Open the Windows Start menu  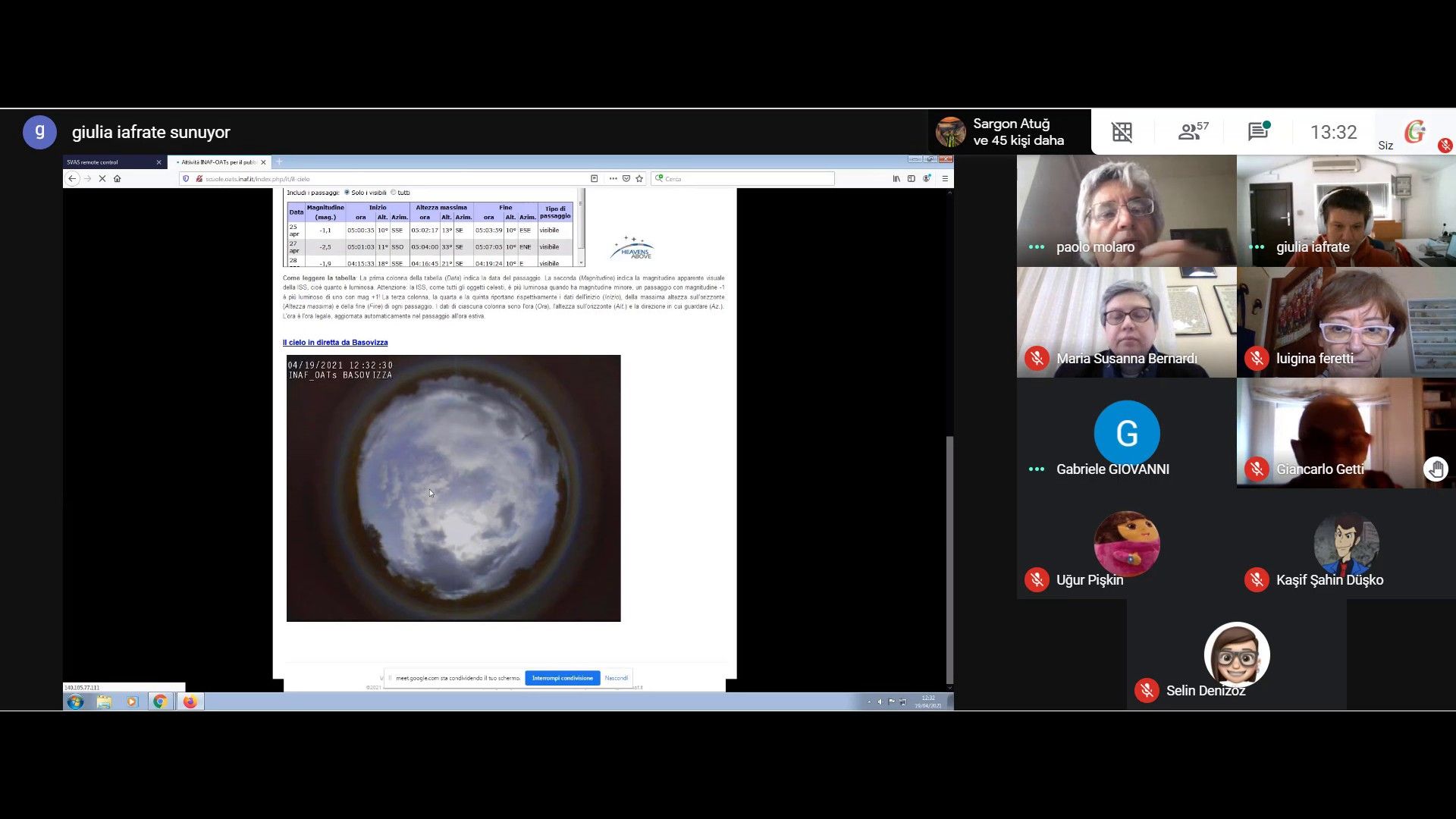[75, 702]
